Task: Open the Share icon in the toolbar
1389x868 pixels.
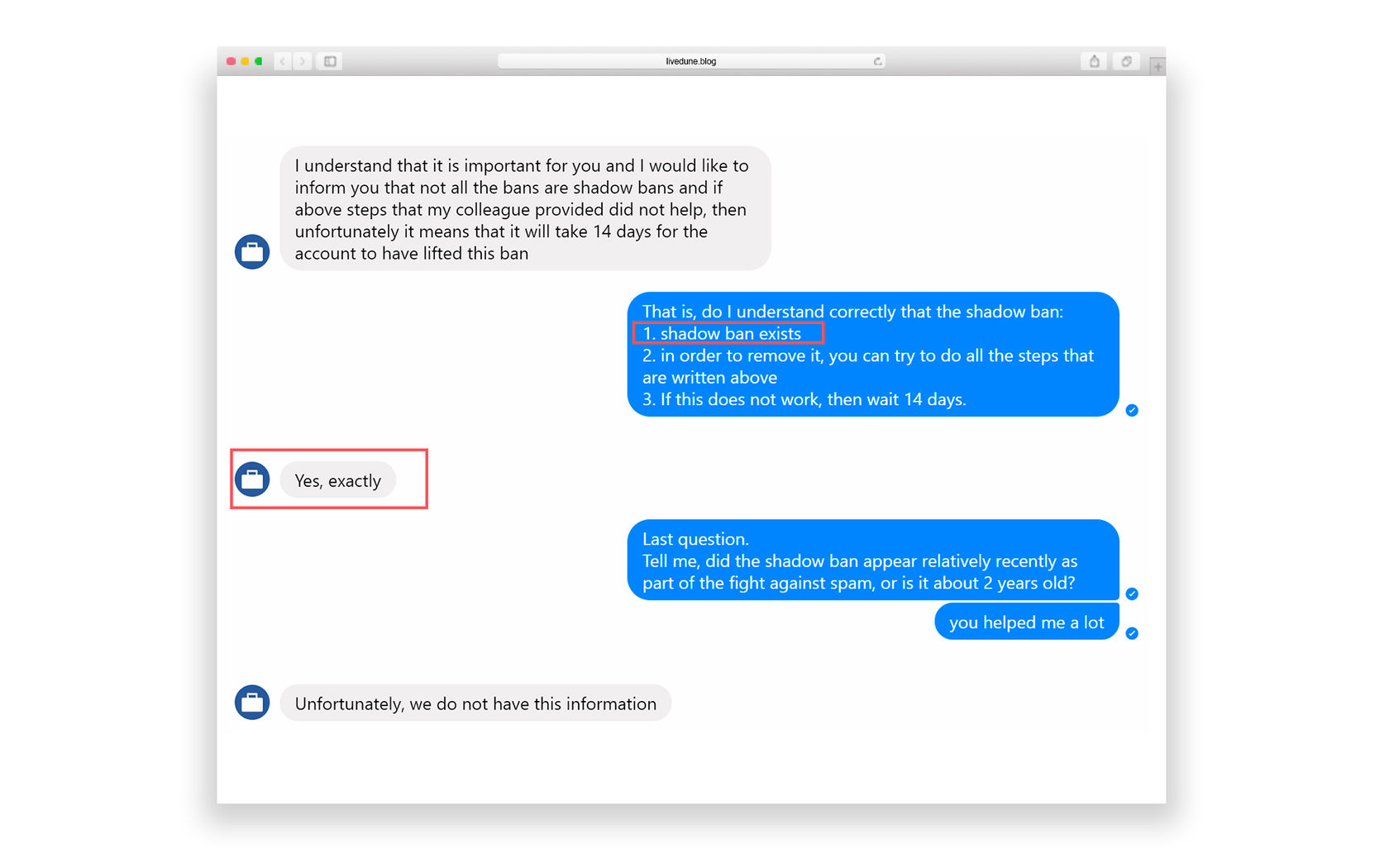Action: click(1094, 61)
